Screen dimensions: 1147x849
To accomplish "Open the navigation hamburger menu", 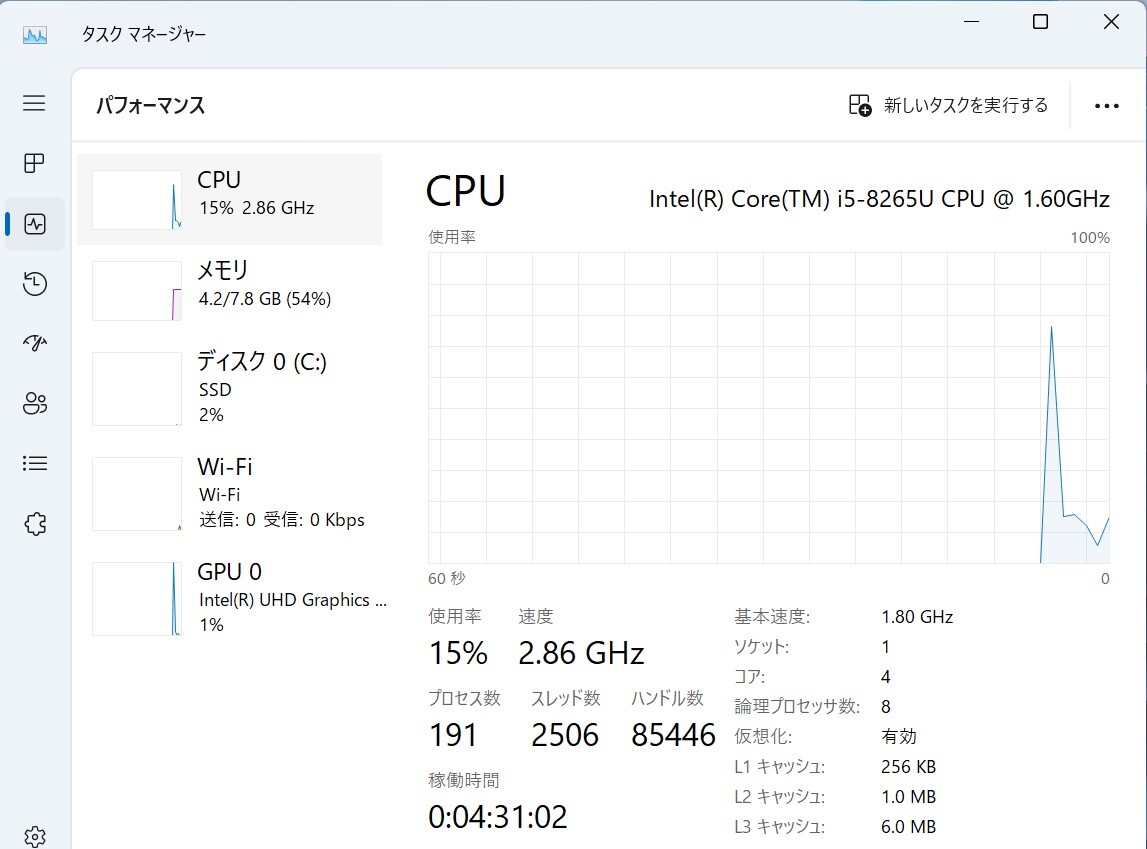I will 33,103.
